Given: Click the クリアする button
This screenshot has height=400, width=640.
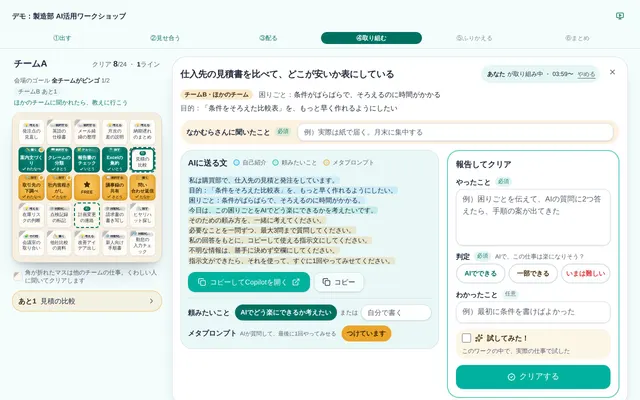Looking at the screenshot, I should click(x=533, y=377).
